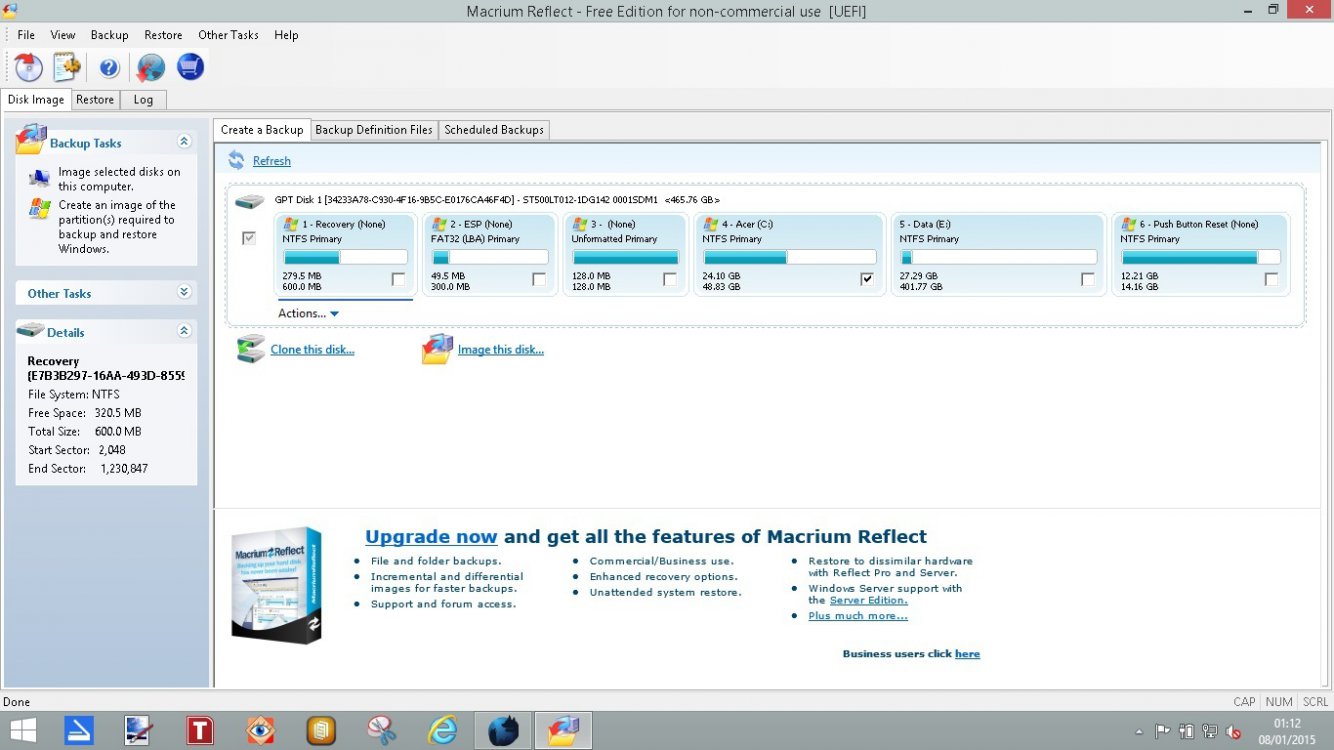Check the Recovery partition checkbox

point(399,279)
